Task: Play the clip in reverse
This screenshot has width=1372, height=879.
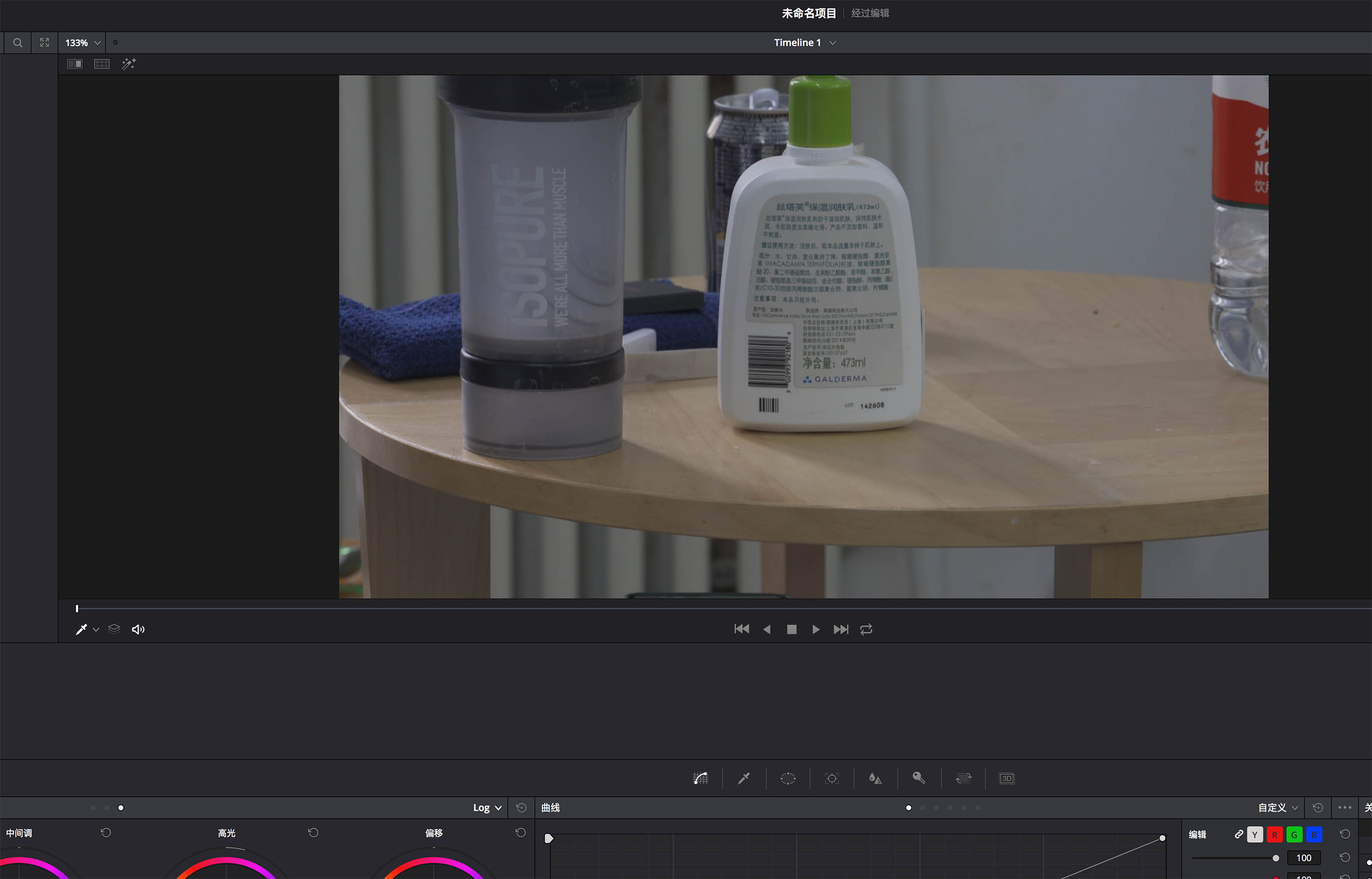Action: (767, 629)
